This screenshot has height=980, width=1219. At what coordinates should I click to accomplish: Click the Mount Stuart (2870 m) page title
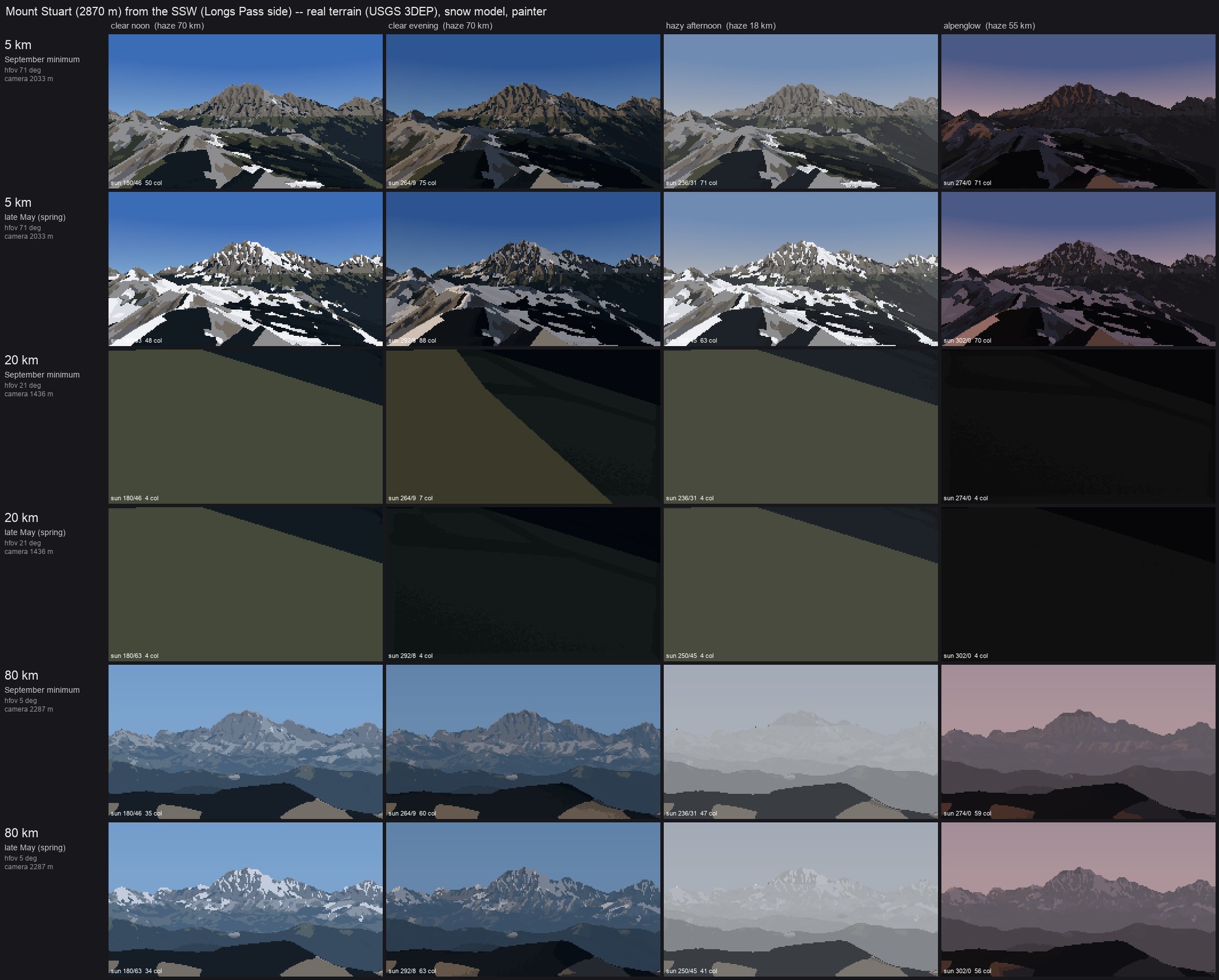[276, 11]
